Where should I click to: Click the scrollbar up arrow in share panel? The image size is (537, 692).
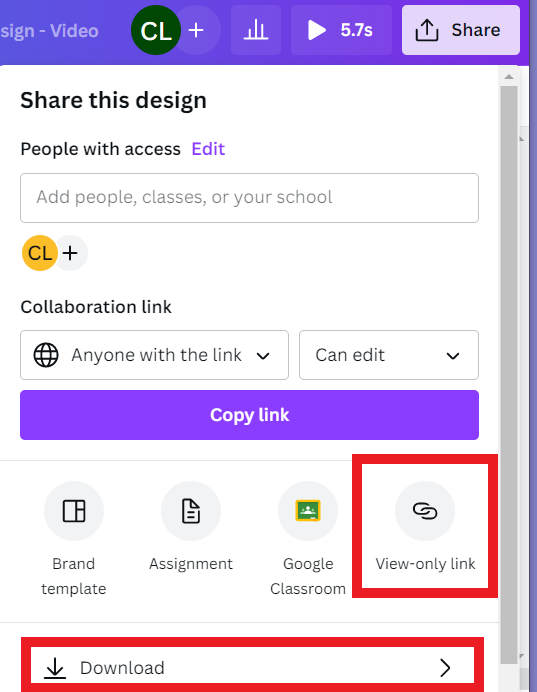[x=509, y=77]
